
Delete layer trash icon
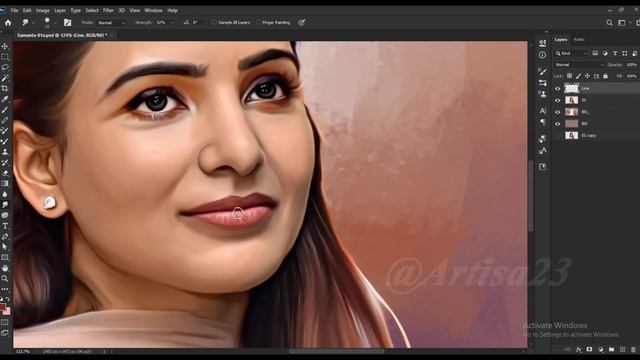[x=633, y=350]
